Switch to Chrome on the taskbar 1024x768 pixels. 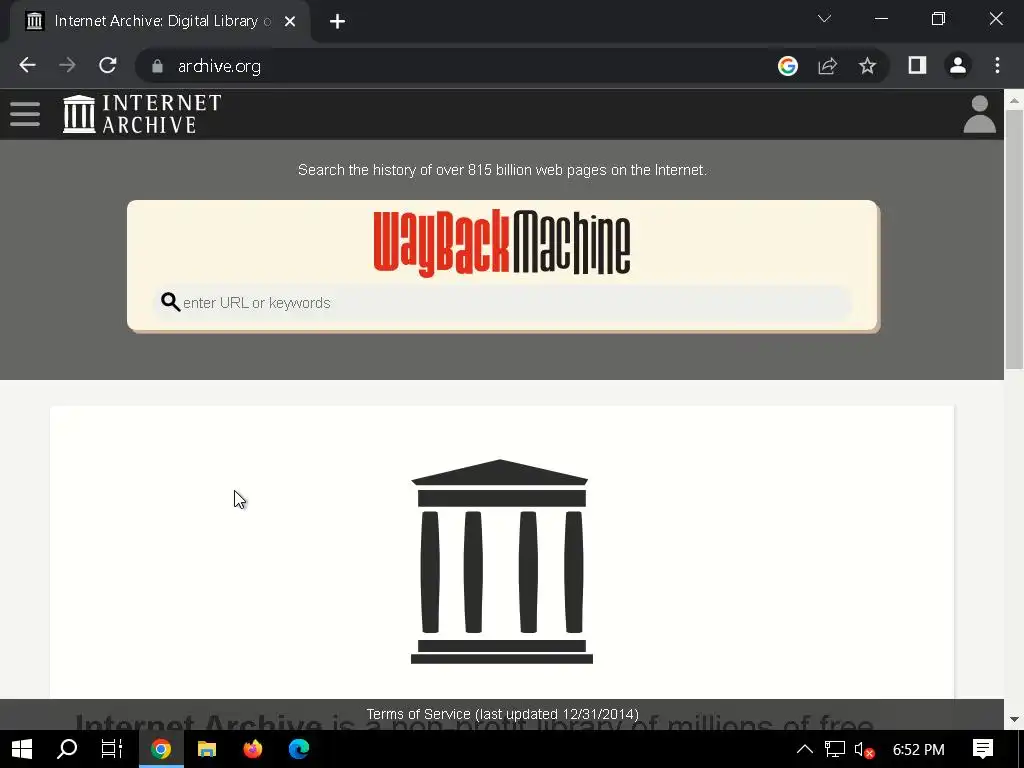pyautogui.click(x=161, y=749)
